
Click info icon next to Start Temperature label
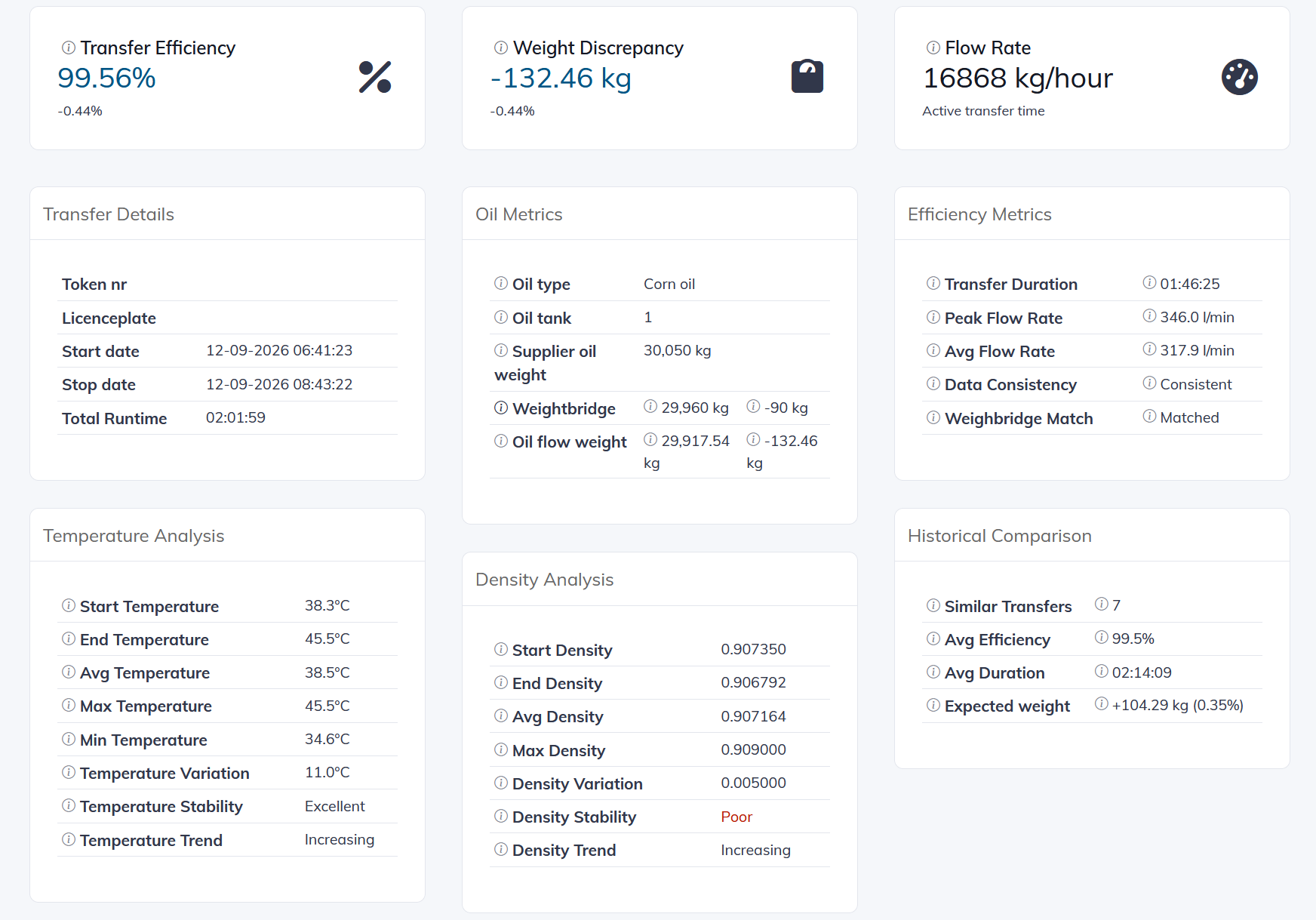(69, 605)
